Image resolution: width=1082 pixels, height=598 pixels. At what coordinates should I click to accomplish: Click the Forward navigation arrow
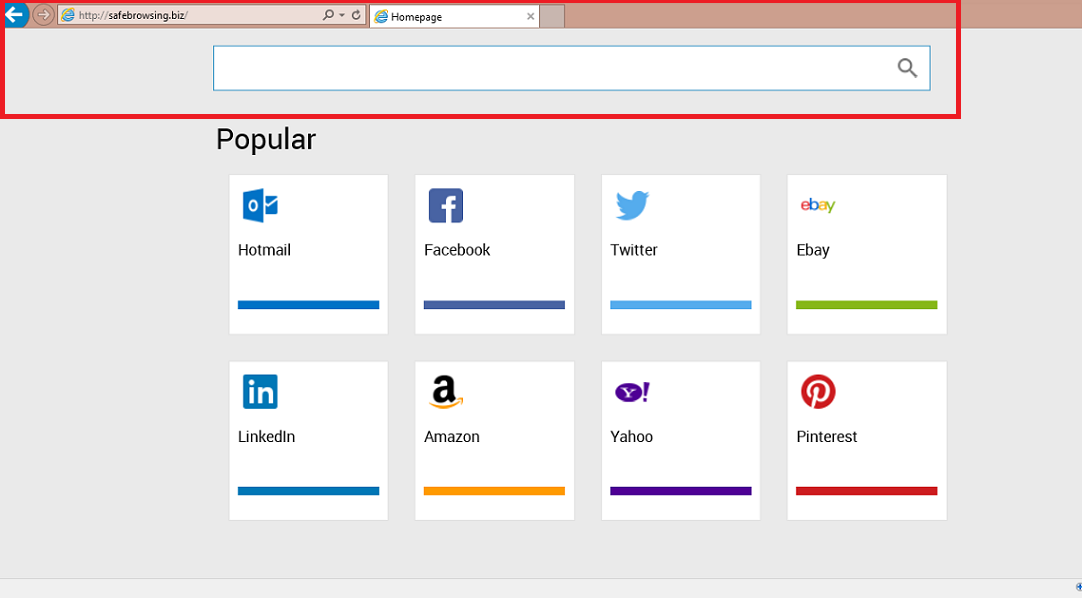(x=43, y=15)
